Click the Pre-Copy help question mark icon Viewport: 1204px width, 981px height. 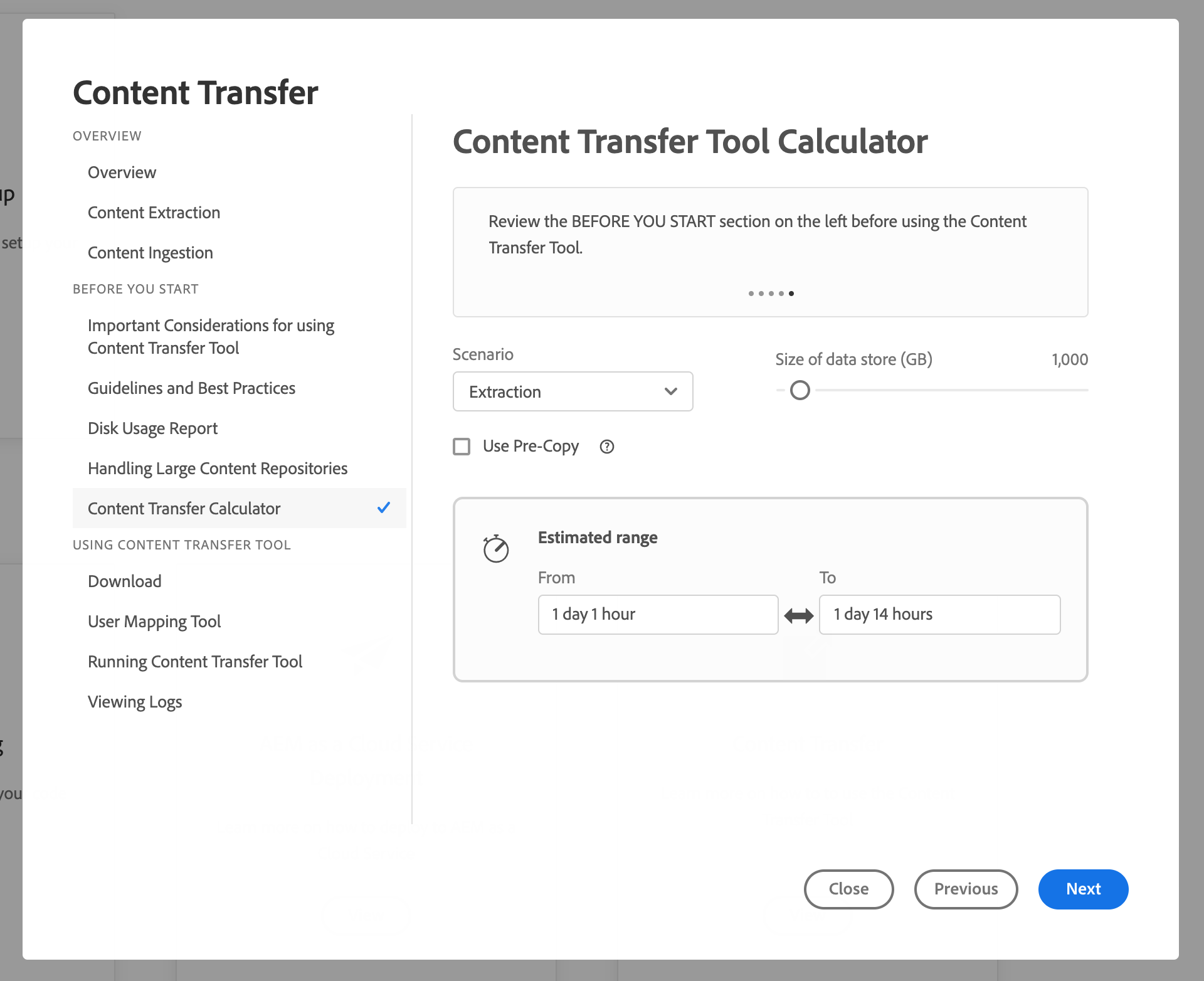tap(606, 447)
